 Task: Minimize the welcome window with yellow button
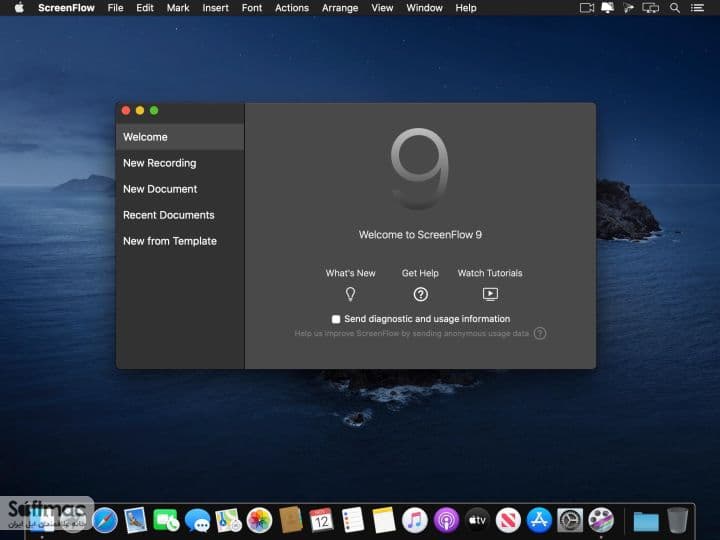coord(140,111)
